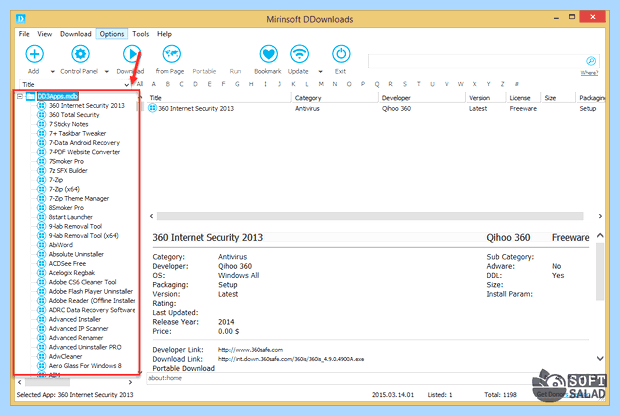Select 7+ Taskbar Tweaker in the tree

pyautogui.click(x=77, y=133)
